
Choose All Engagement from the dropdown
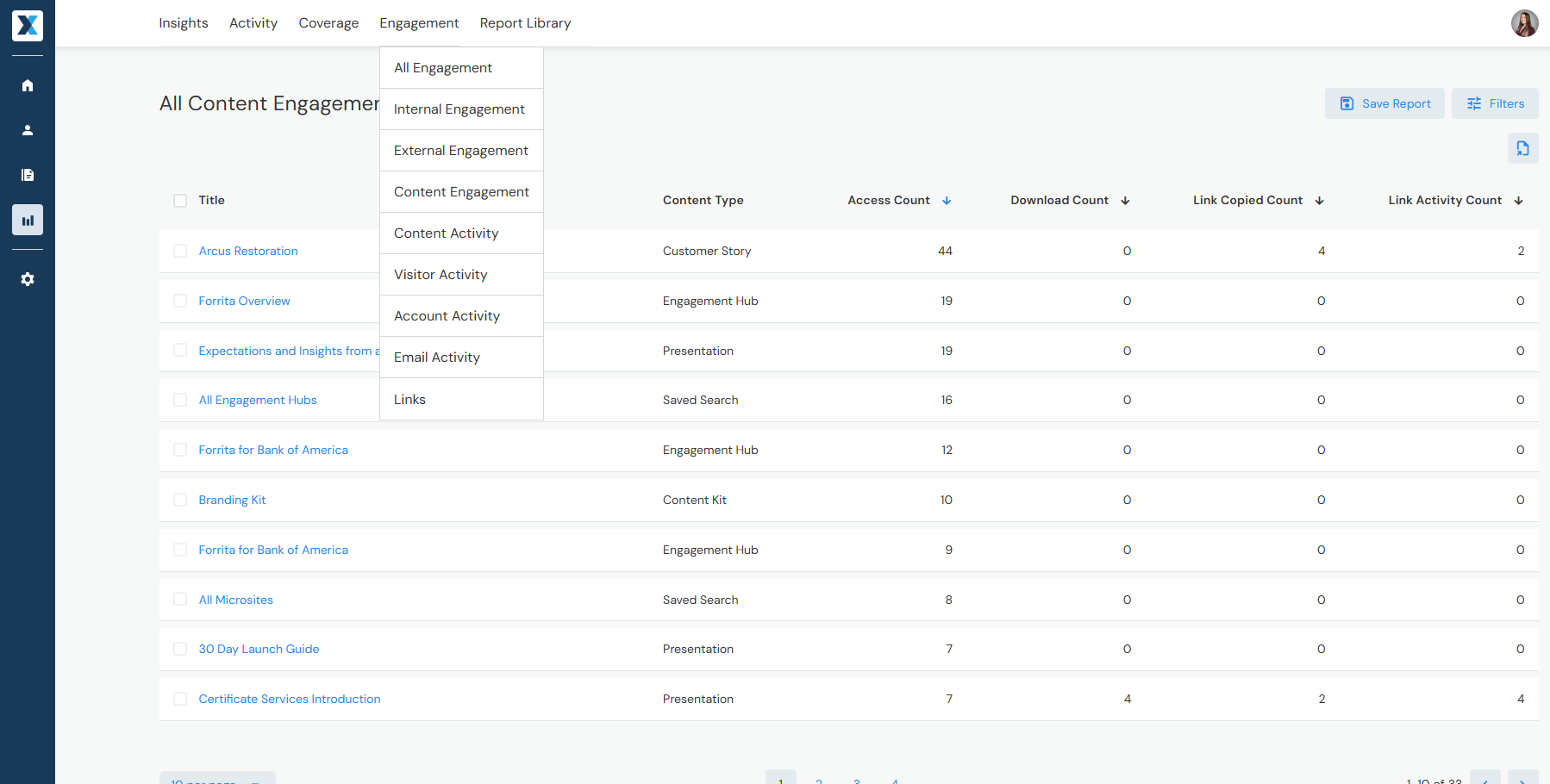[x=461, y=68]
